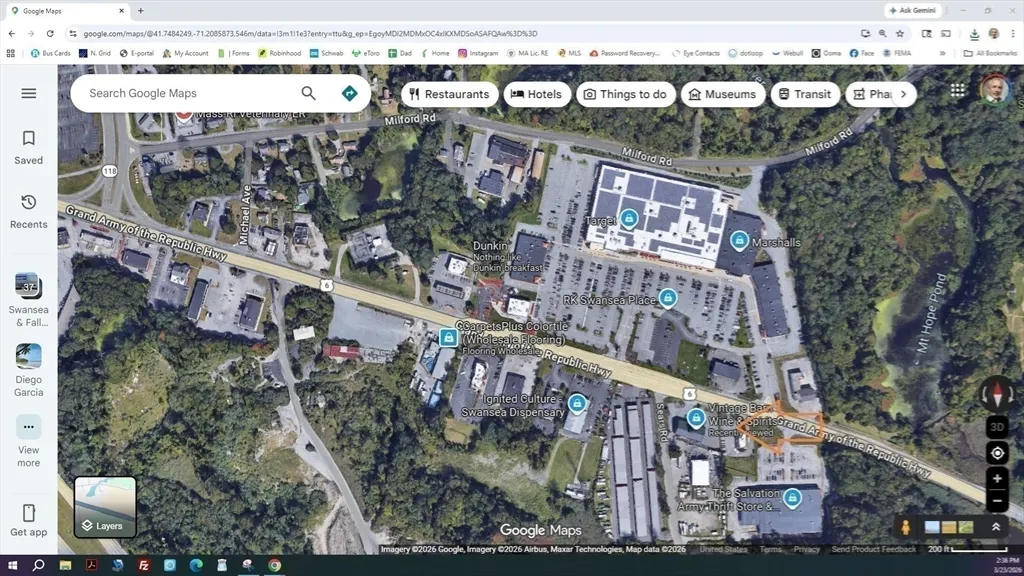Click the Ignited Culture Swansea Dispensary pin

pyautogui.click(x=577, y=403)
